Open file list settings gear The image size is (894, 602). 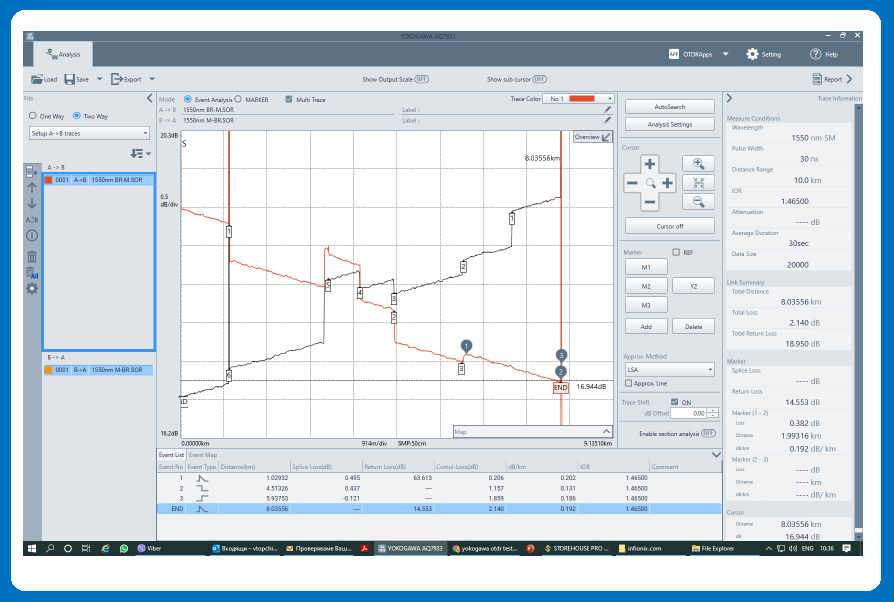[32, 288]
